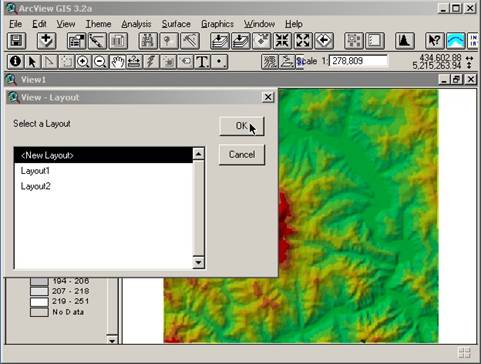Click the Add Theme icon
481x364 pixels.
pyautogui.click(x=46, y=41)
